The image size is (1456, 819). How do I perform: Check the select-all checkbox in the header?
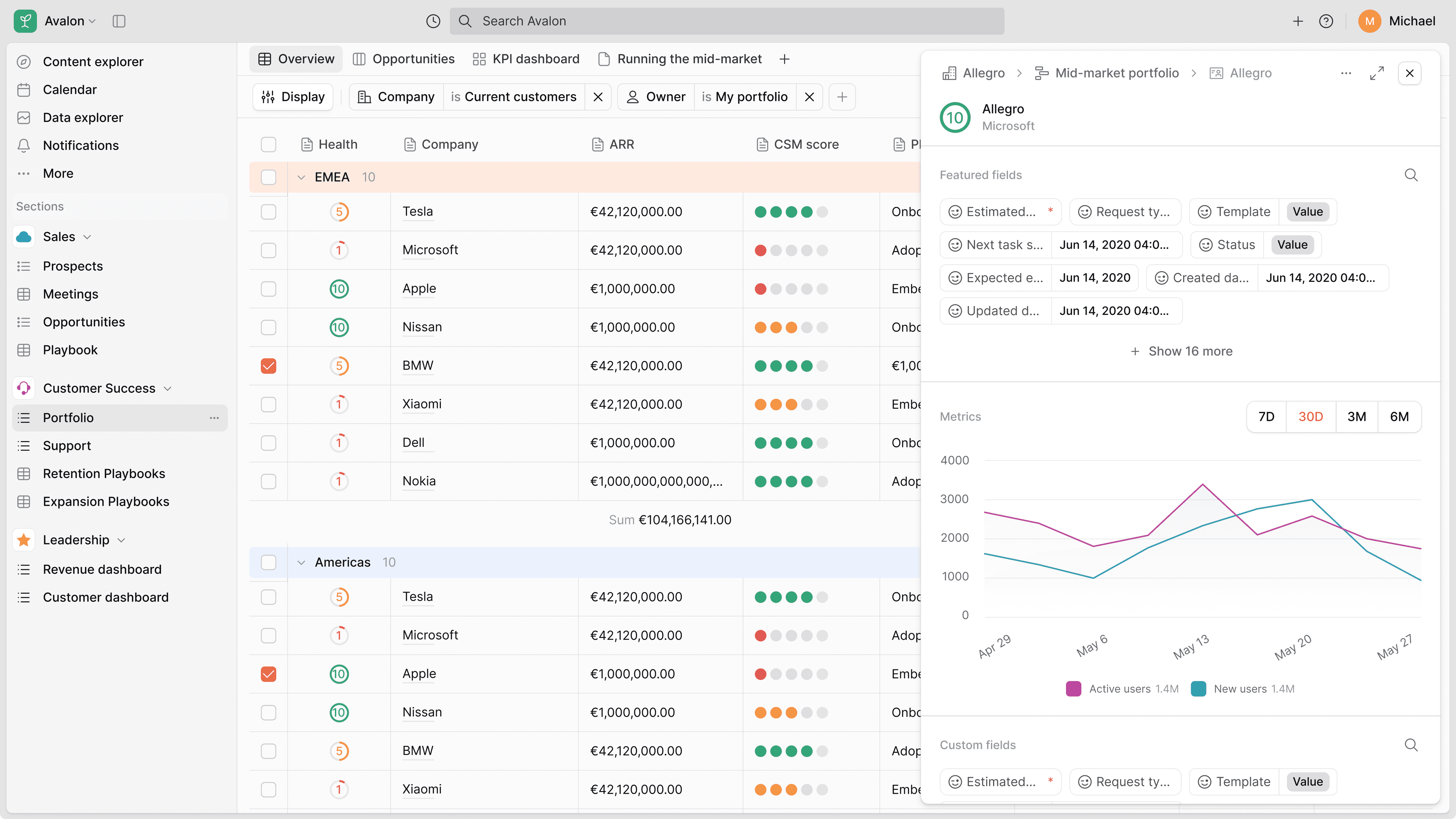pos(268,144)
